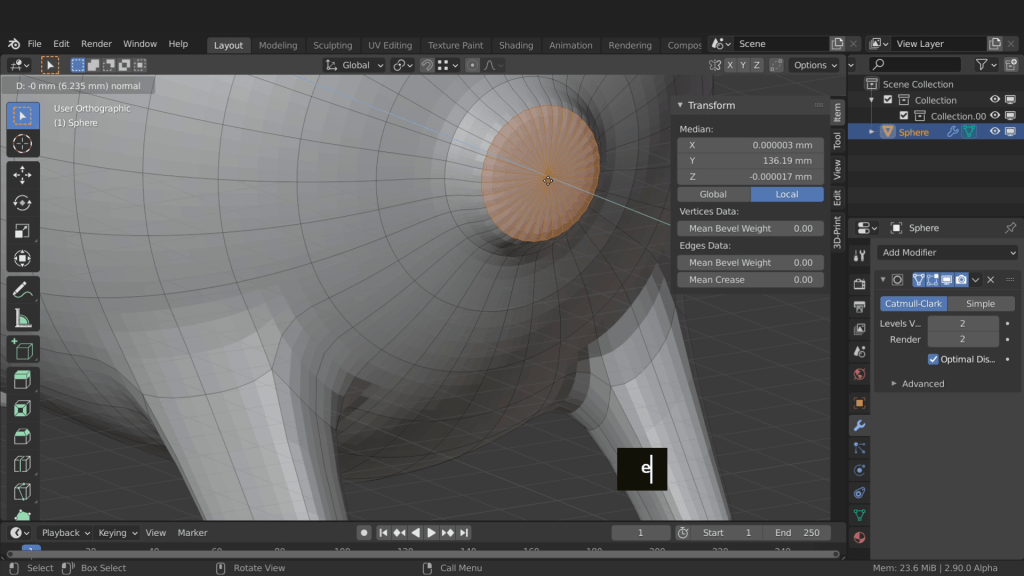Open the Sculpting workspace tab
The height and width of the screenshot is (576, 1024).
[332, 45]
